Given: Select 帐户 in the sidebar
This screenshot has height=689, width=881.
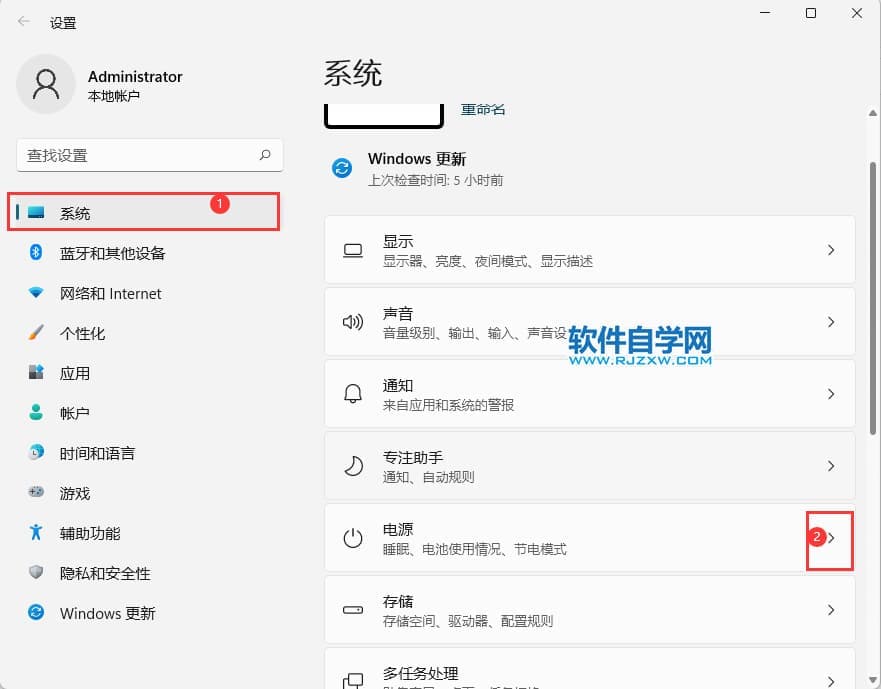Looking at the screenshot, I should pyautogui.click(x=75, y=413).
